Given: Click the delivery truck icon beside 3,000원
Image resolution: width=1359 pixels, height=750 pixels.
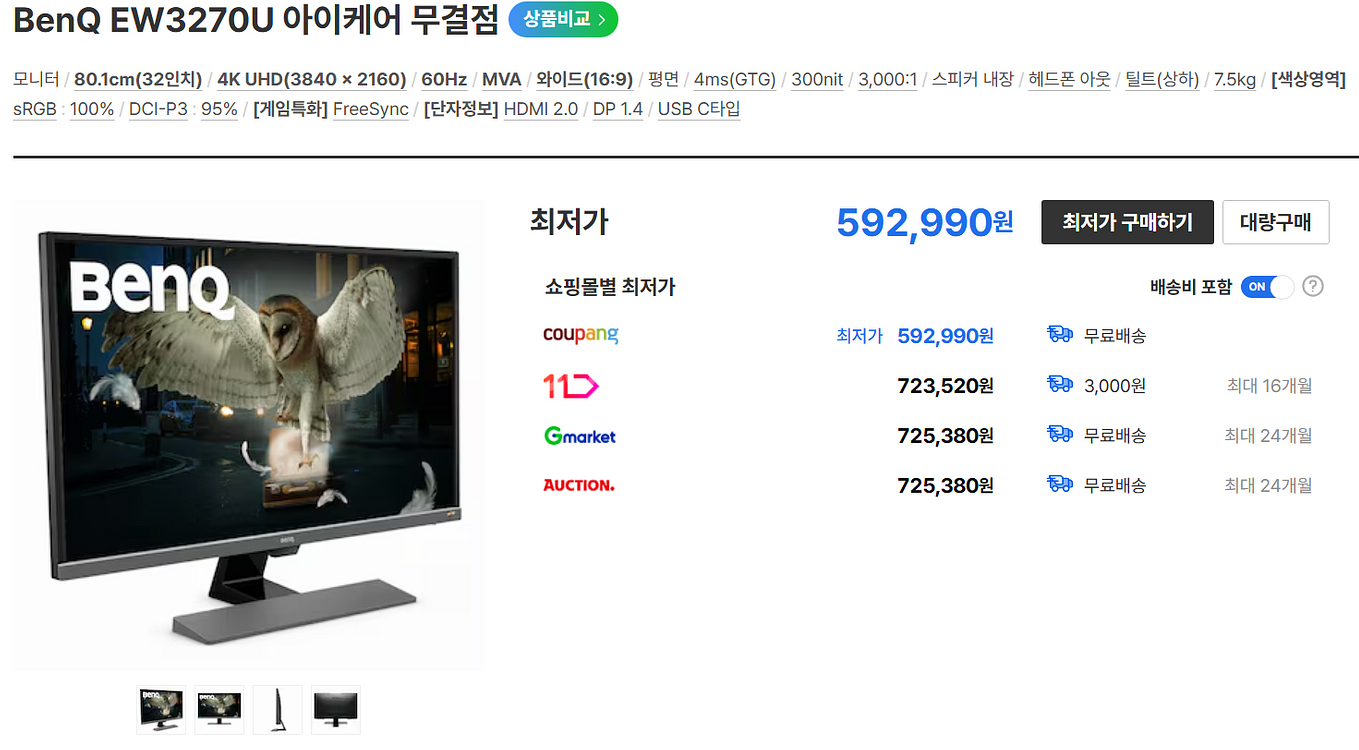Looking at the screenshot, I should pyautogui.click(x=1060, y=385).
